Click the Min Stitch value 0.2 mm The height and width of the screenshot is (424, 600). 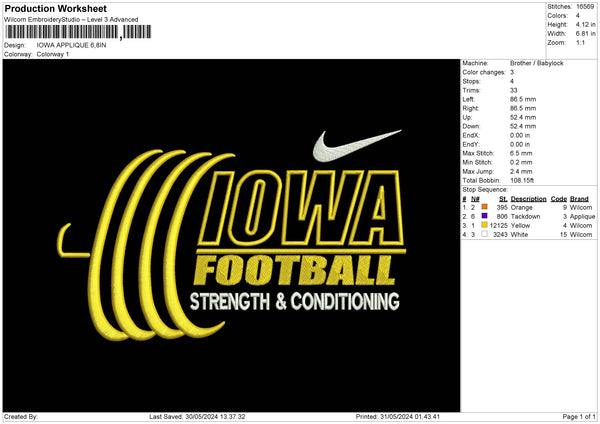pyautogui.click(x=521, y=162)
